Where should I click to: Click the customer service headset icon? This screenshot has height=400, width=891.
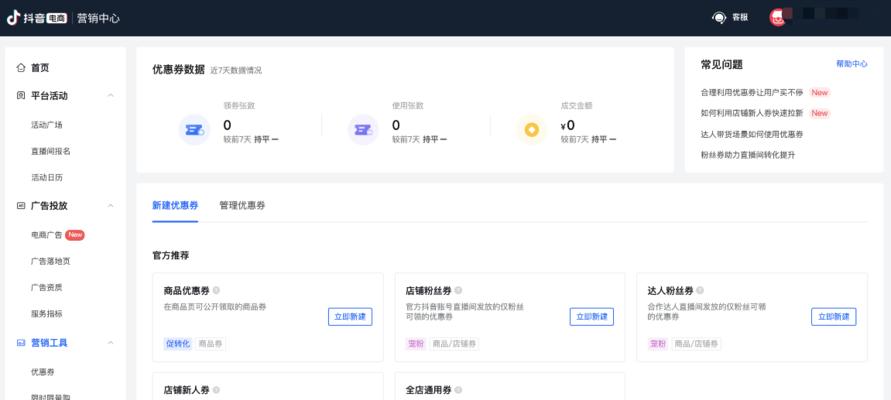[719, 18]
